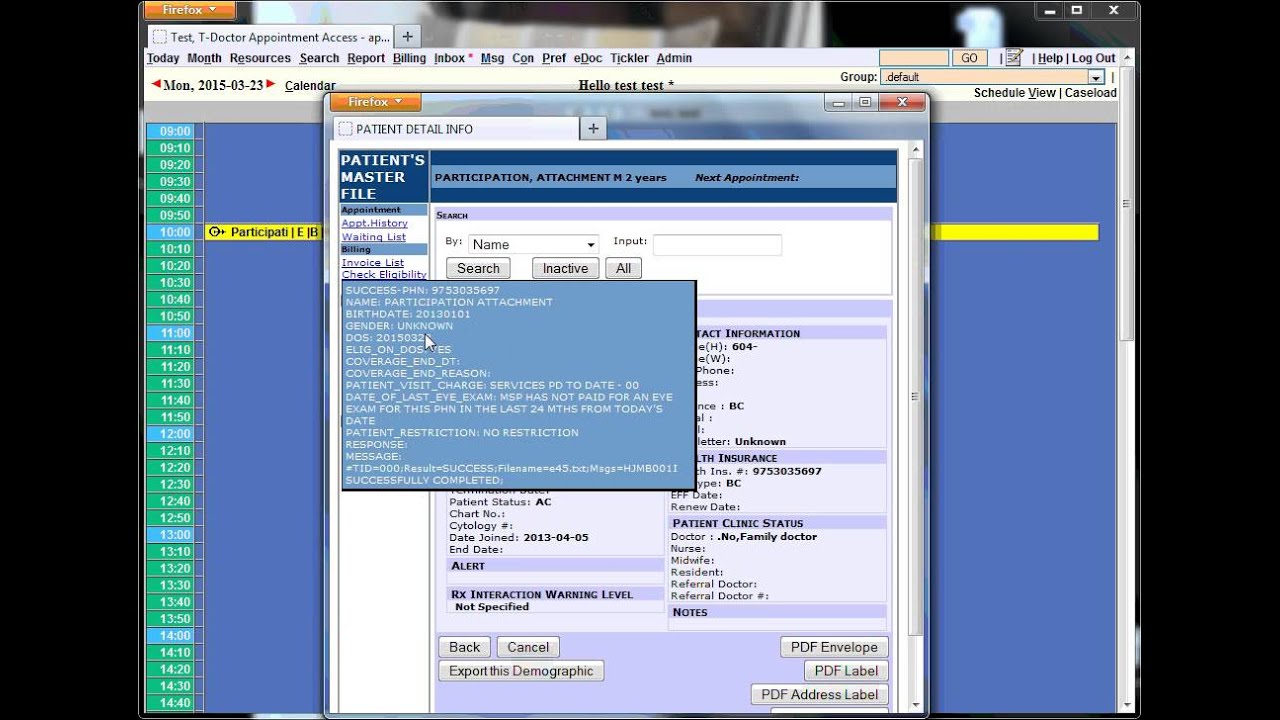Click the PDF Label button

[x=846, y=671]
